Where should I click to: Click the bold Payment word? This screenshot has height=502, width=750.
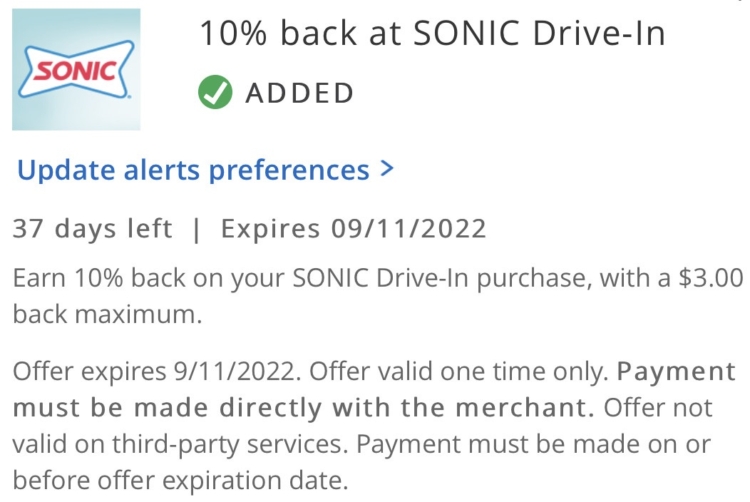[676, 371]
